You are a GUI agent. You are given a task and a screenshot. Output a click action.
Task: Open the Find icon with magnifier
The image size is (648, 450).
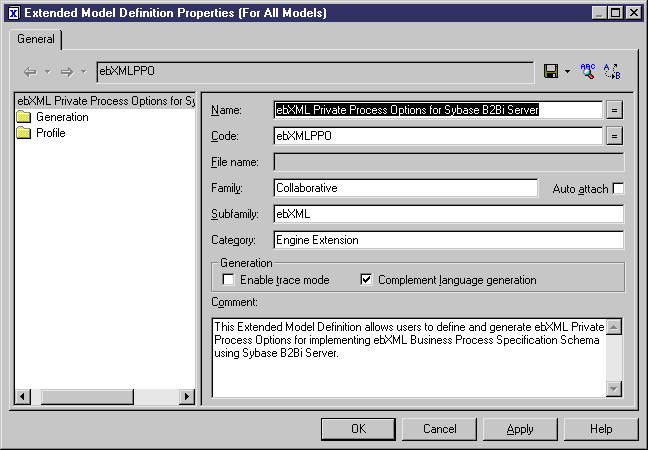tap(588, 71)
